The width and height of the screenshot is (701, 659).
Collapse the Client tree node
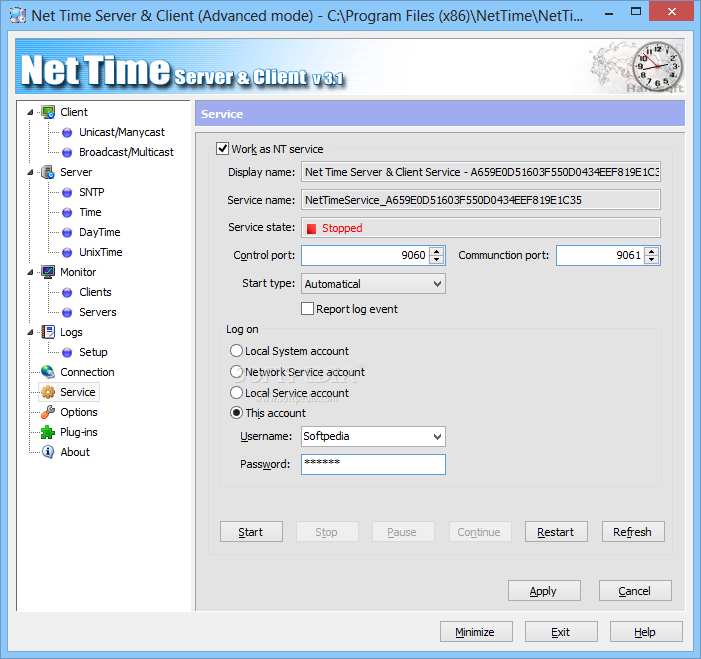pyautogui.click(x=30, y=112)
